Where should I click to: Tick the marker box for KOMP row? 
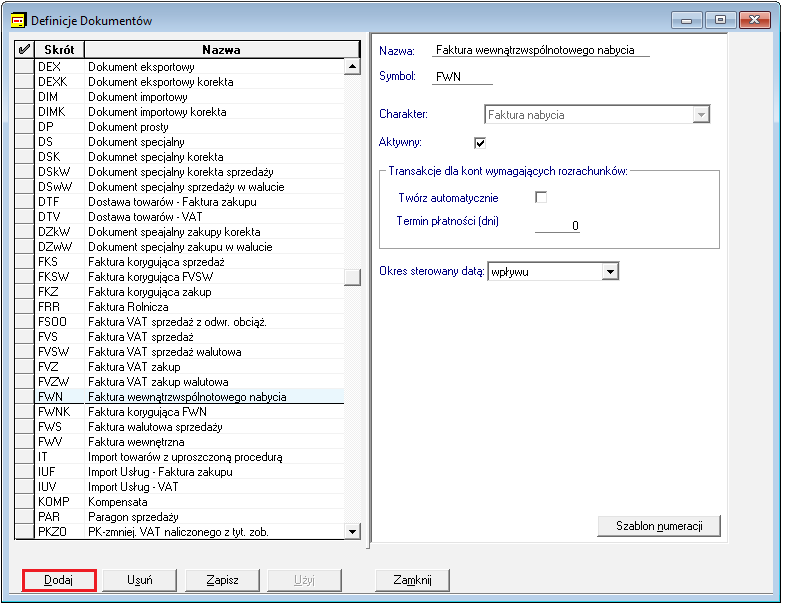(24, 502)
